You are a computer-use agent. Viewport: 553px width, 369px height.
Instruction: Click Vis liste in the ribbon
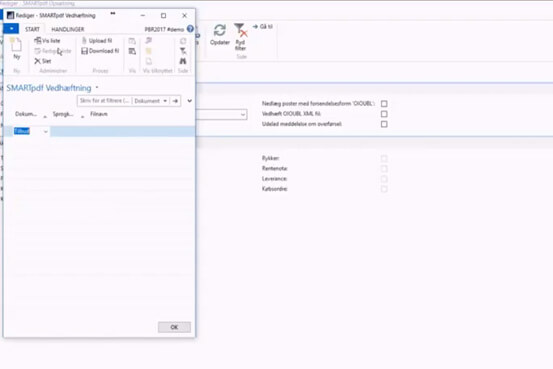(47, 41)
